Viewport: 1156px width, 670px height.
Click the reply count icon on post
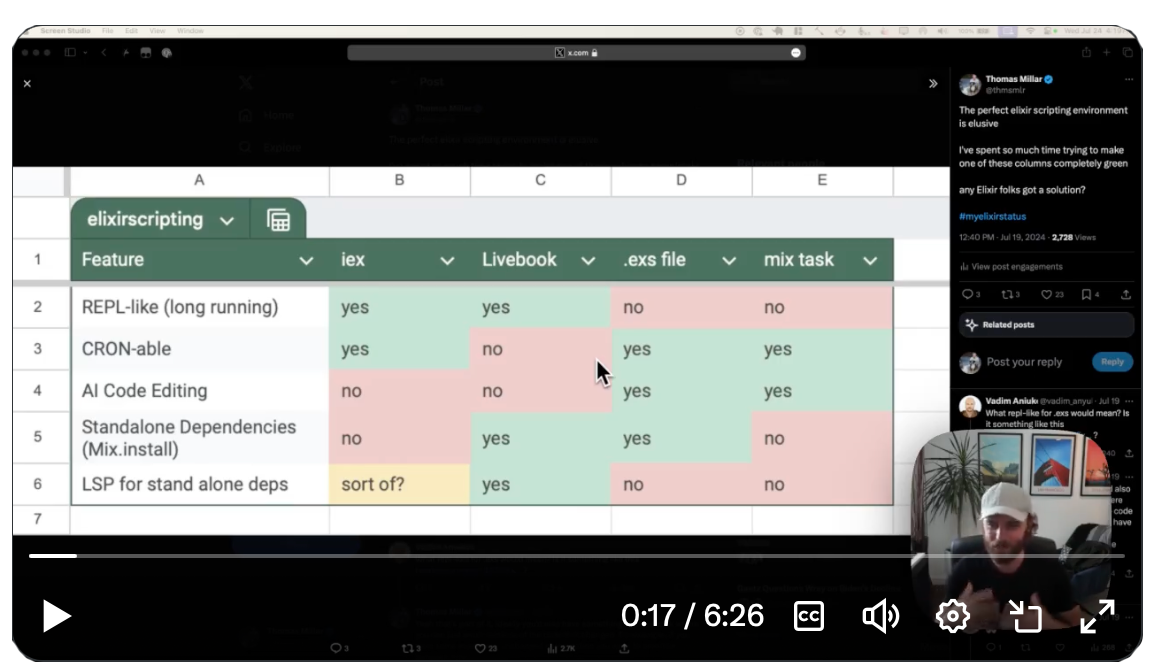(x=968, y=294)
